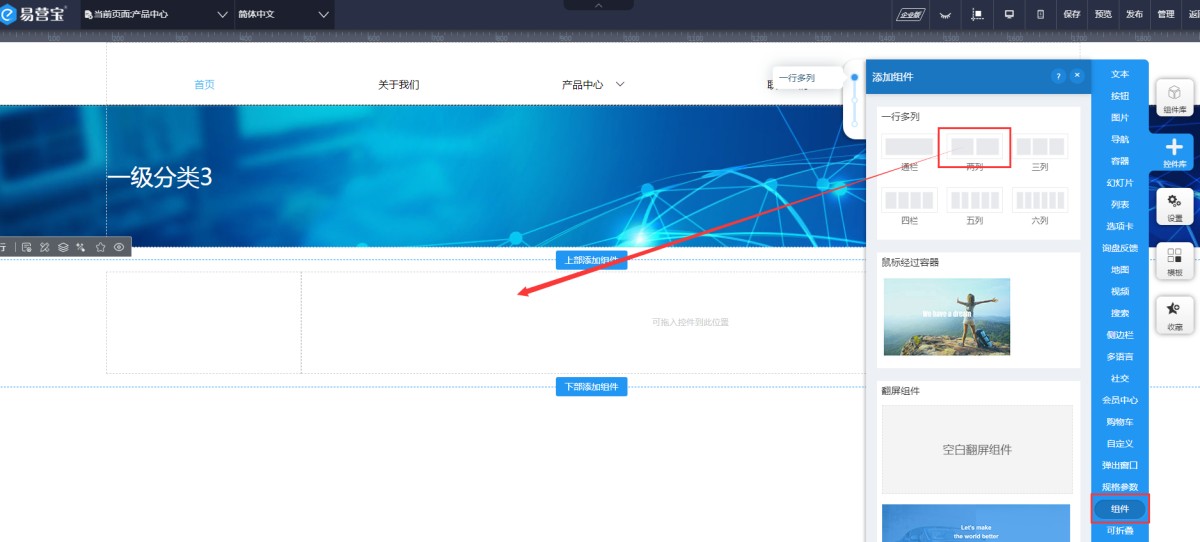Select the 空白翻屏组件 blank component
Screen dimensions: 1200x542
pos(977,449)
